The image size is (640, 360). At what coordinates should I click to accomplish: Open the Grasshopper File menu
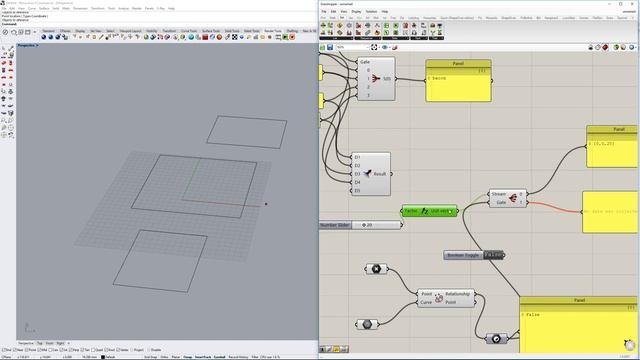click(324, 11)
